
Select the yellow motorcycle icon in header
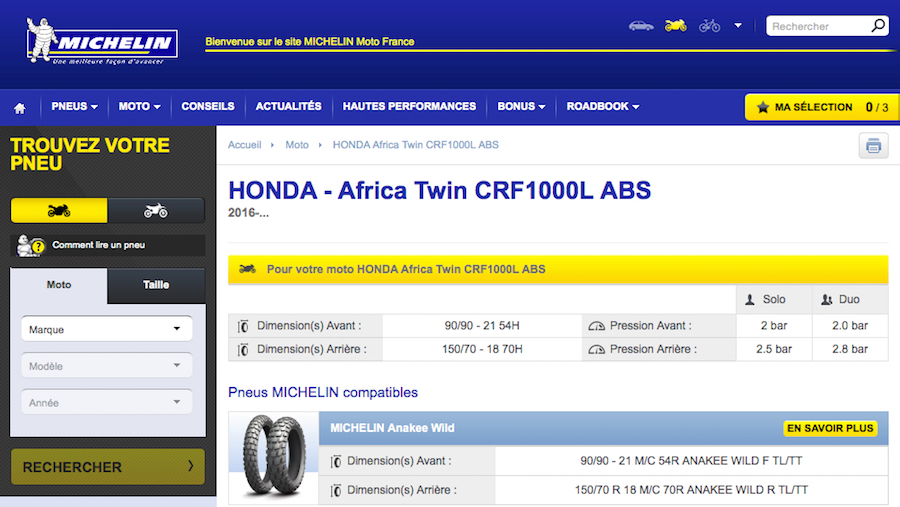click(x=676, y=26)
